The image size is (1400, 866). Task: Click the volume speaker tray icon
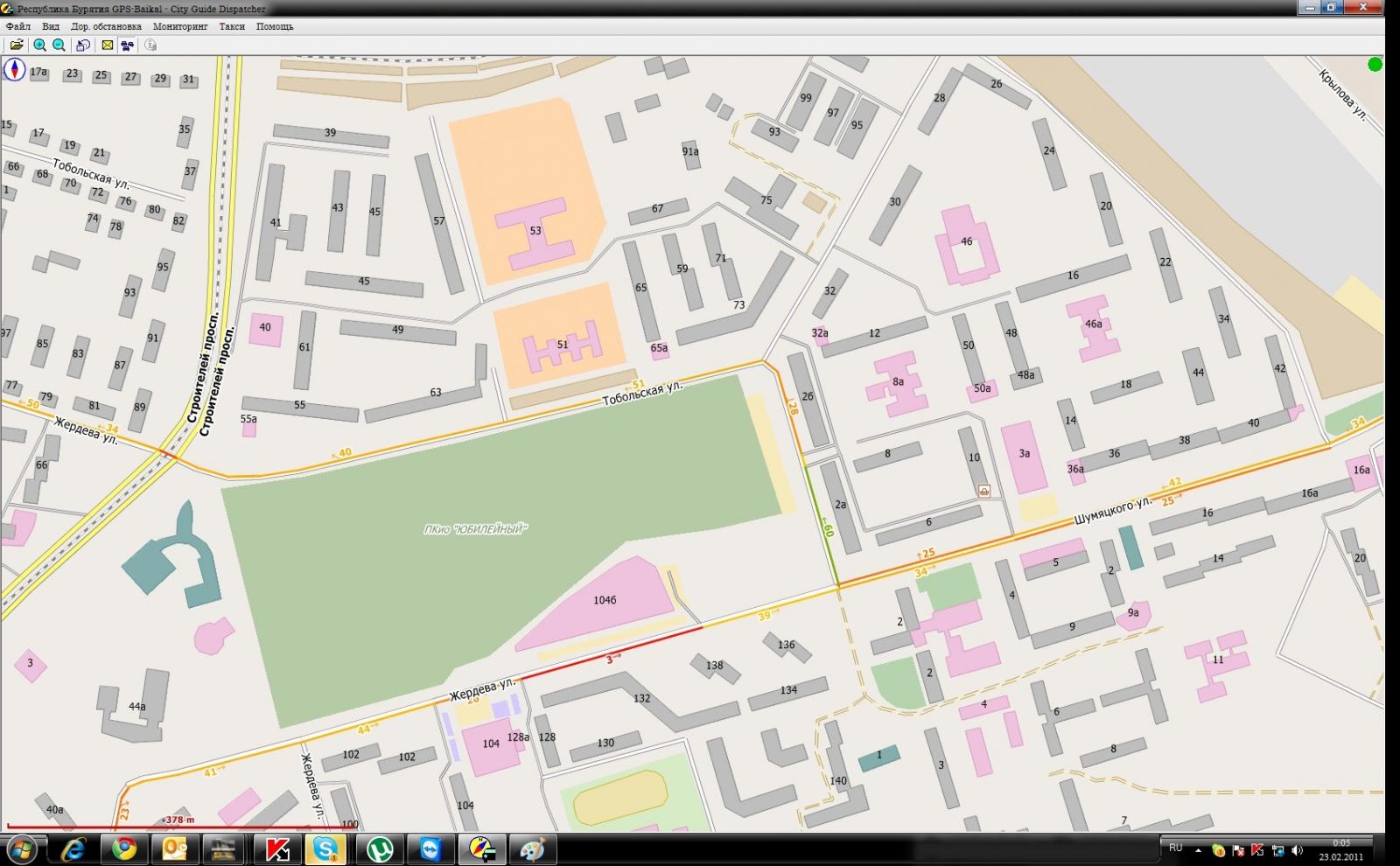[1298, 849]
